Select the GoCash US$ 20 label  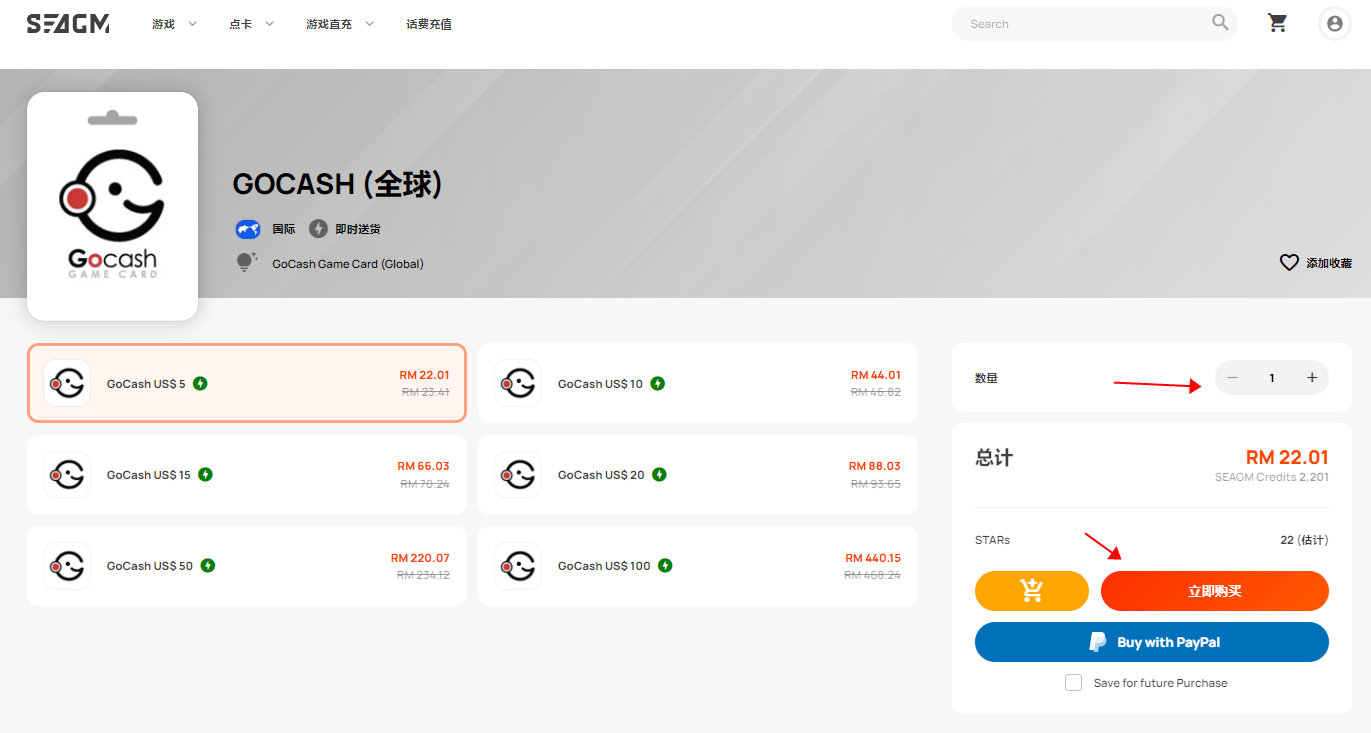(601, 474)
